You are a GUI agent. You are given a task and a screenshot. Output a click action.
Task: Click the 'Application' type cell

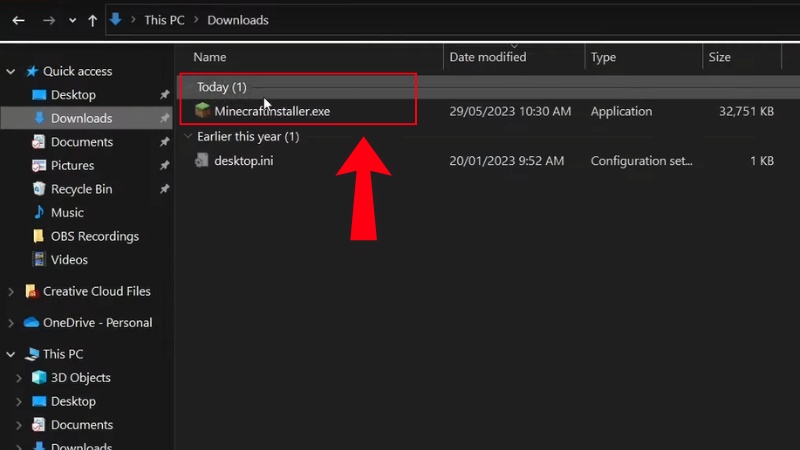click(x=621, y=111)
